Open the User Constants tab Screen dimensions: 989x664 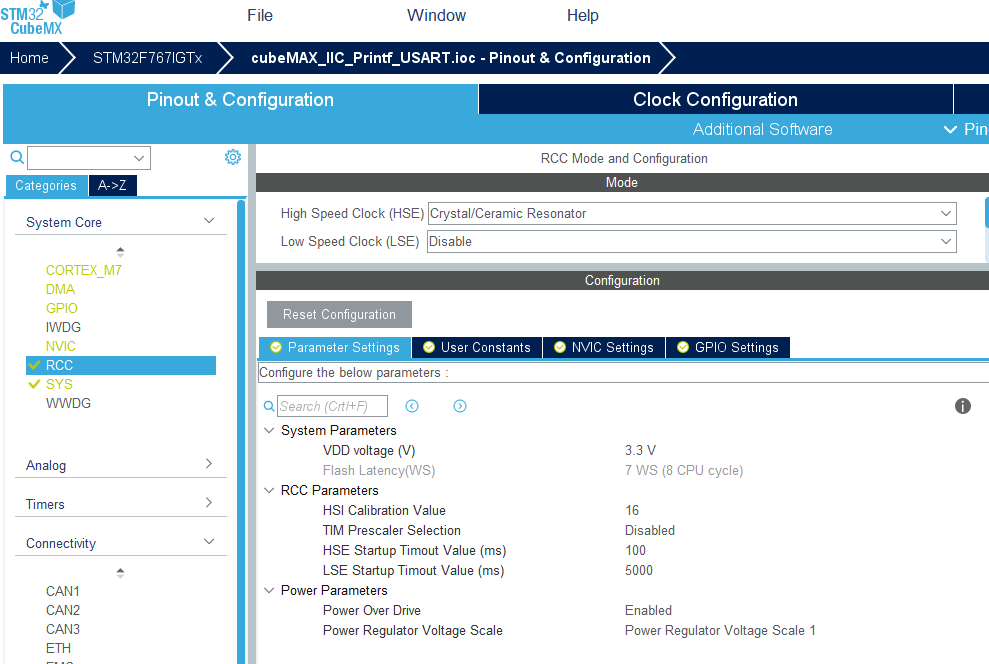(477, 347)
